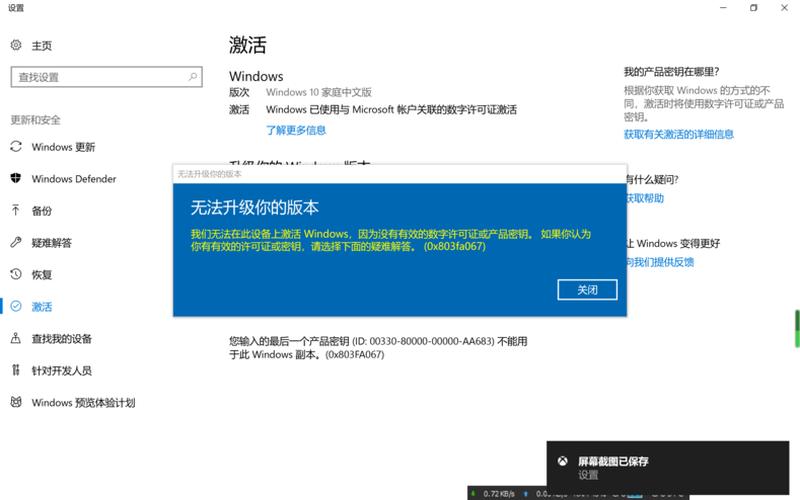Click the 我的产品密钥在哪里? heading

(671, 72)
